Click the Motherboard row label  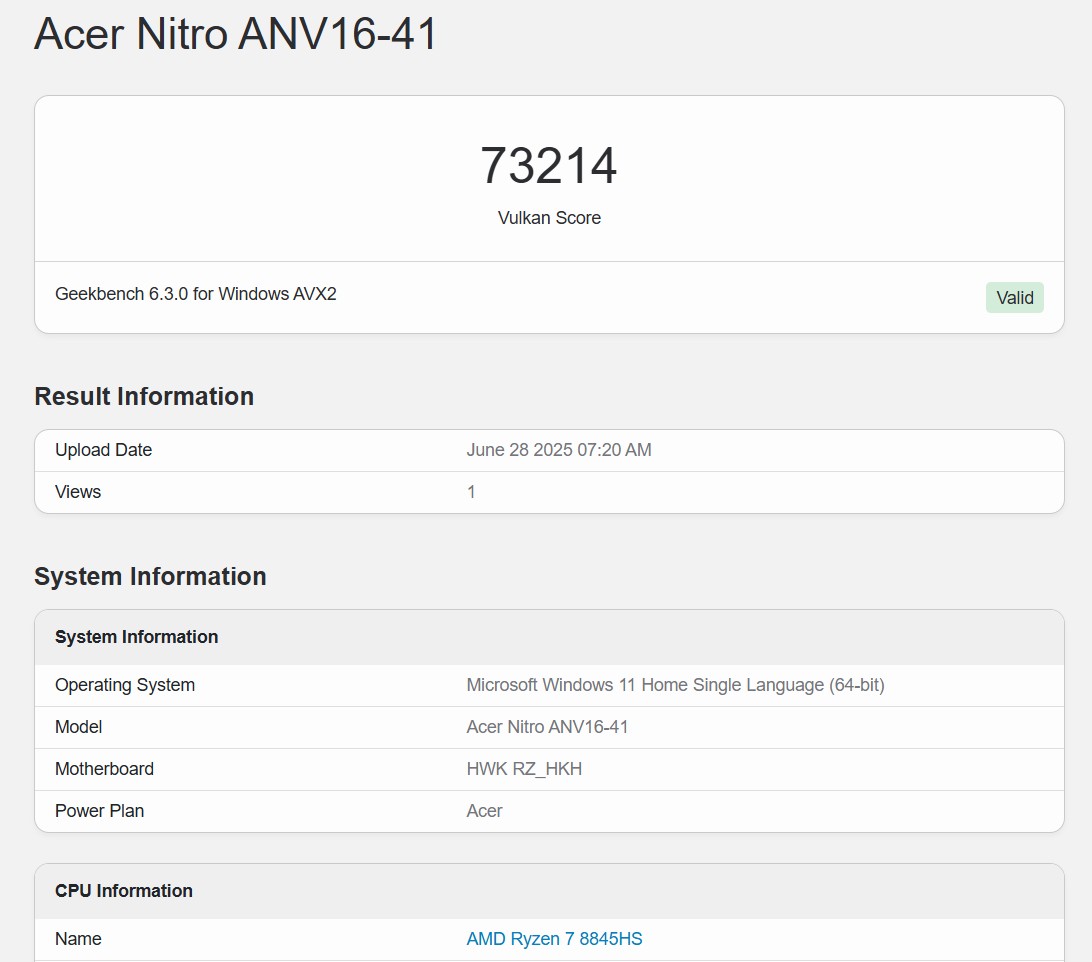click(104, 769)
